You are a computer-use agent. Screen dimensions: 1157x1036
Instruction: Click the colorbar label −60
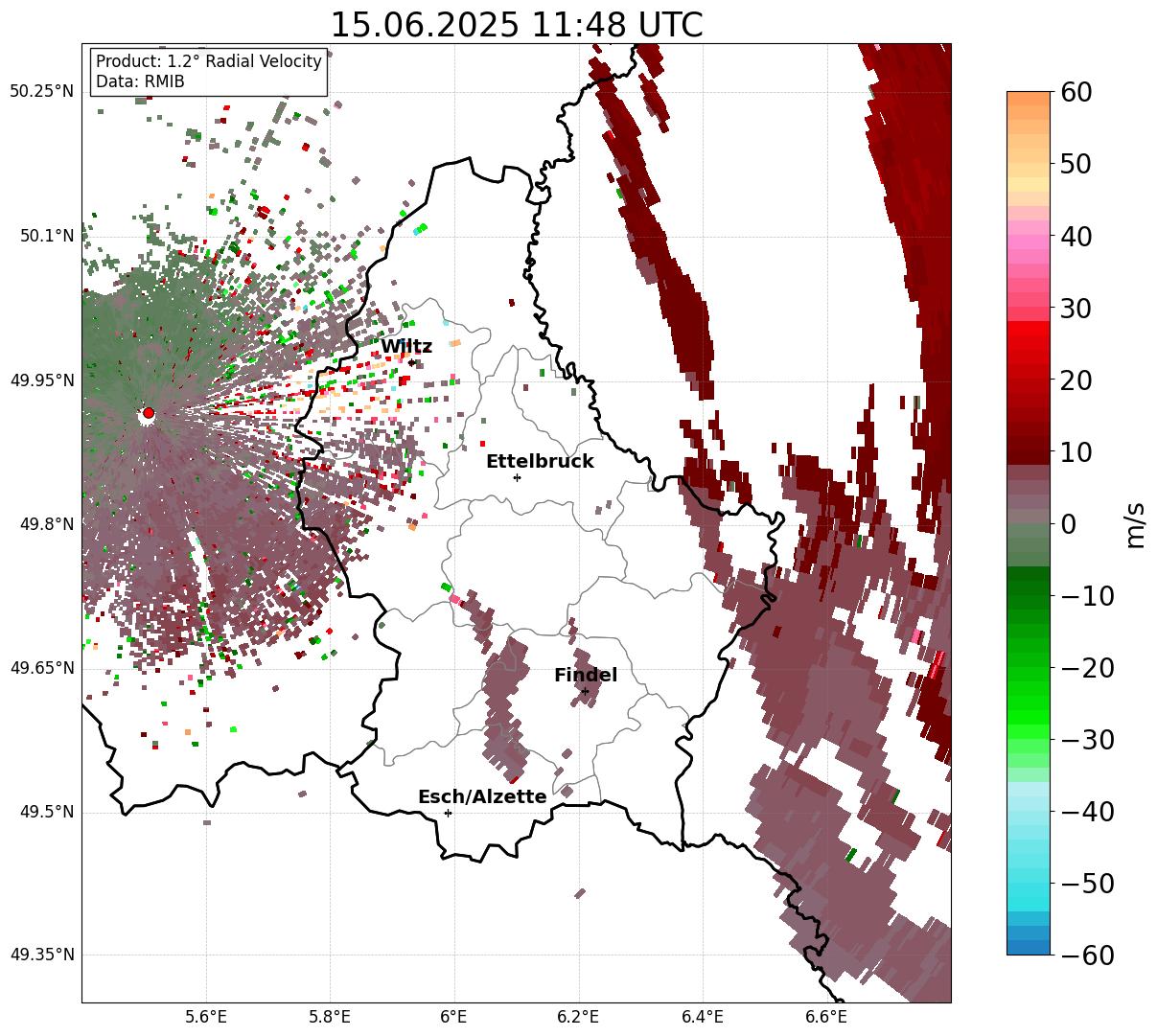(x=1085, y=955)
